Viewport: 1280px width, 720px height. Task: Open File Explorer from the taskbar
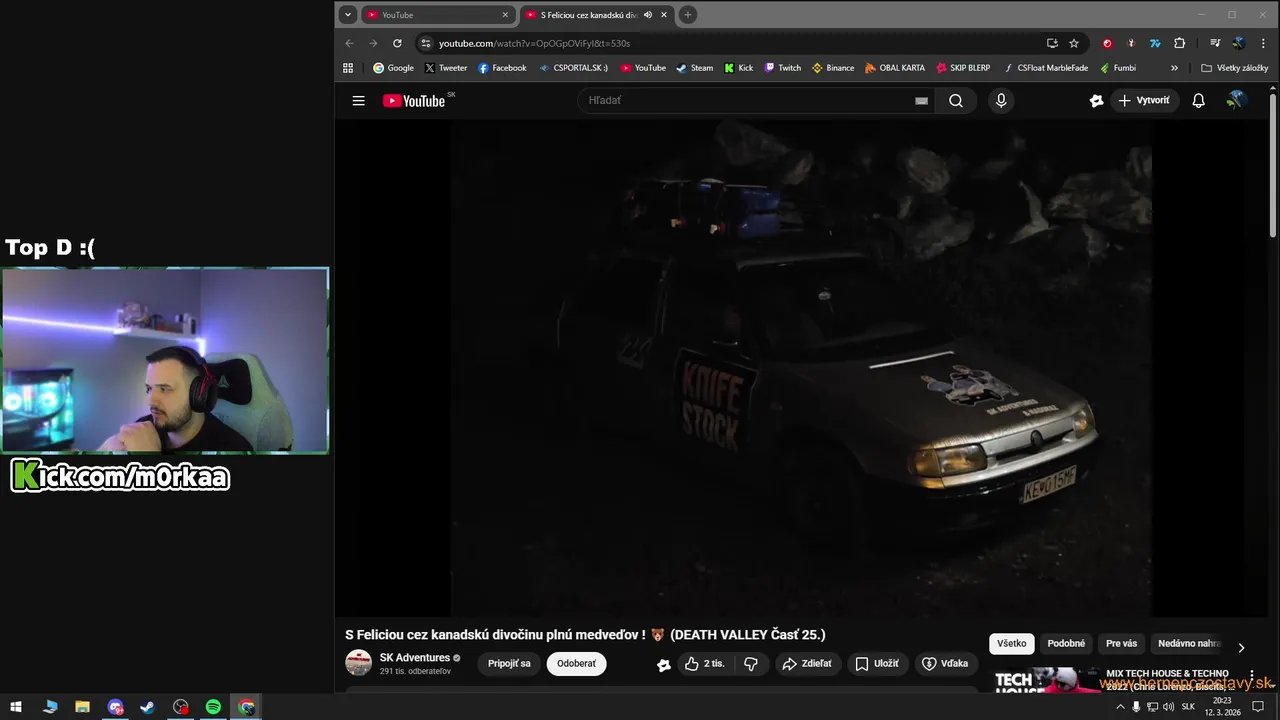click(82, 707)
